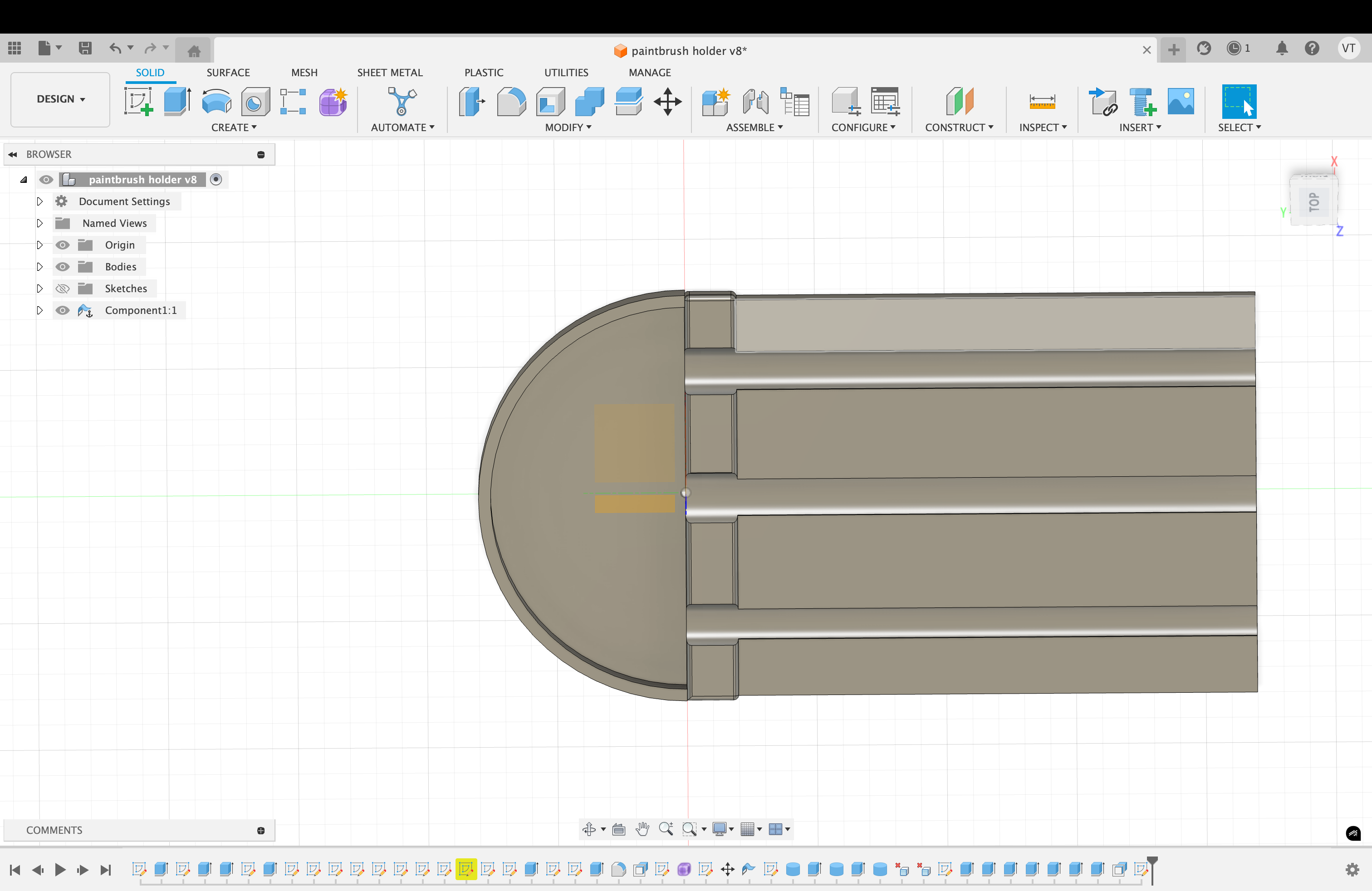Expand the Named Views folder

coord(40,224)
